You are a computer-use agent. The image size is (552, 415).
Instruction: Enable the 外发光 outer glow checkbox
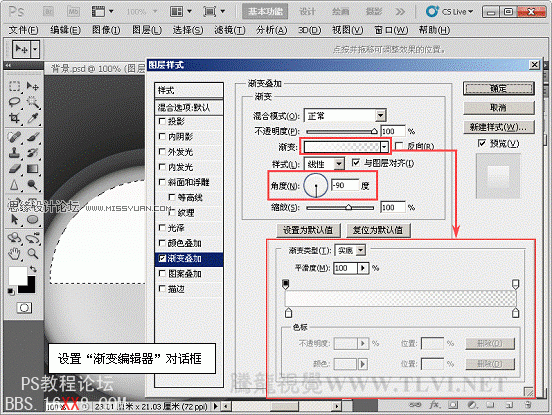[162, 152]
